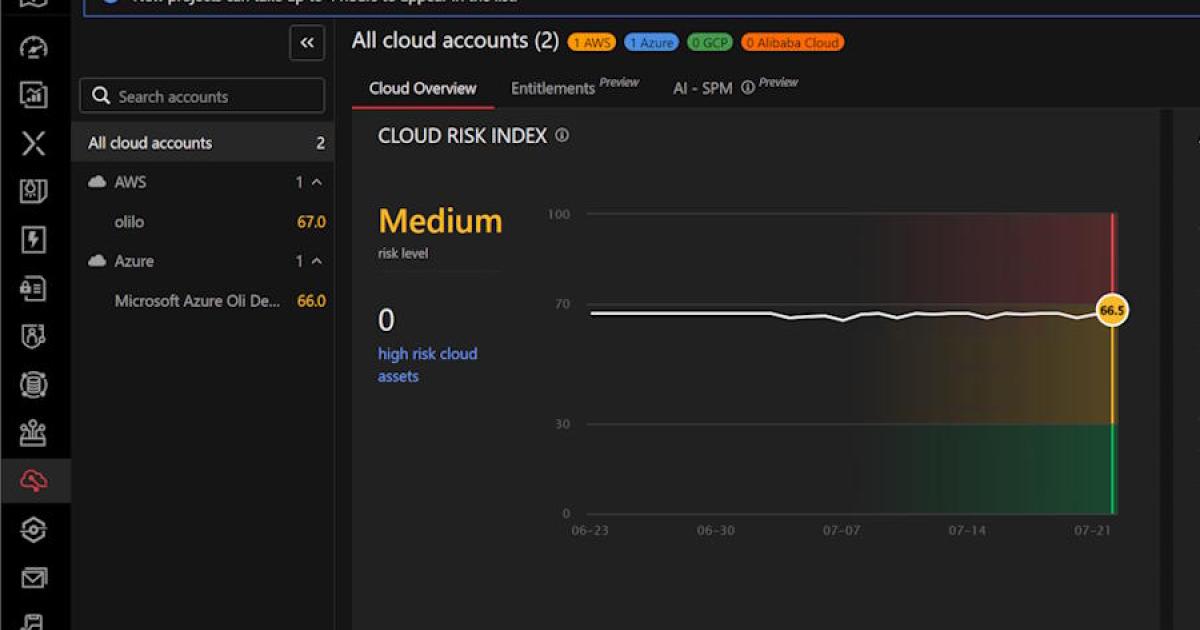This screenshot has height=630, width=1200.
Task: Open the high risk cloud assets link
Action: tap(427, 365)
